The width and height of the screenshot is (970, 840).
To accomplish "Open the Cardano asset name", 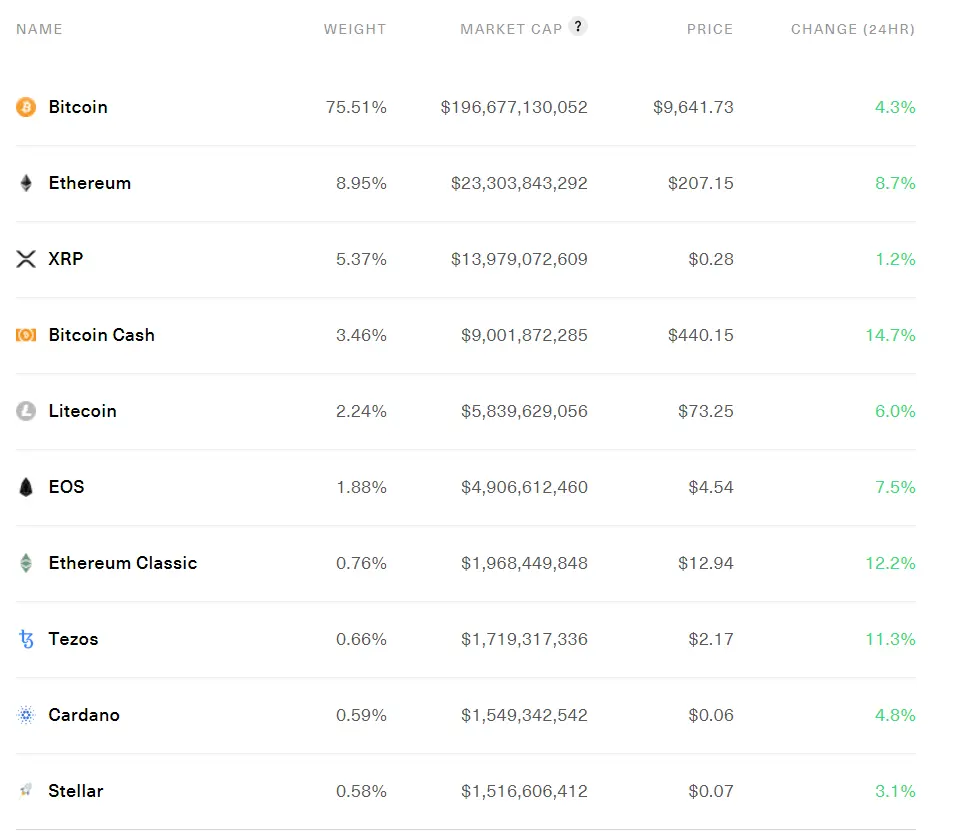I will click(x=84, y=715).
